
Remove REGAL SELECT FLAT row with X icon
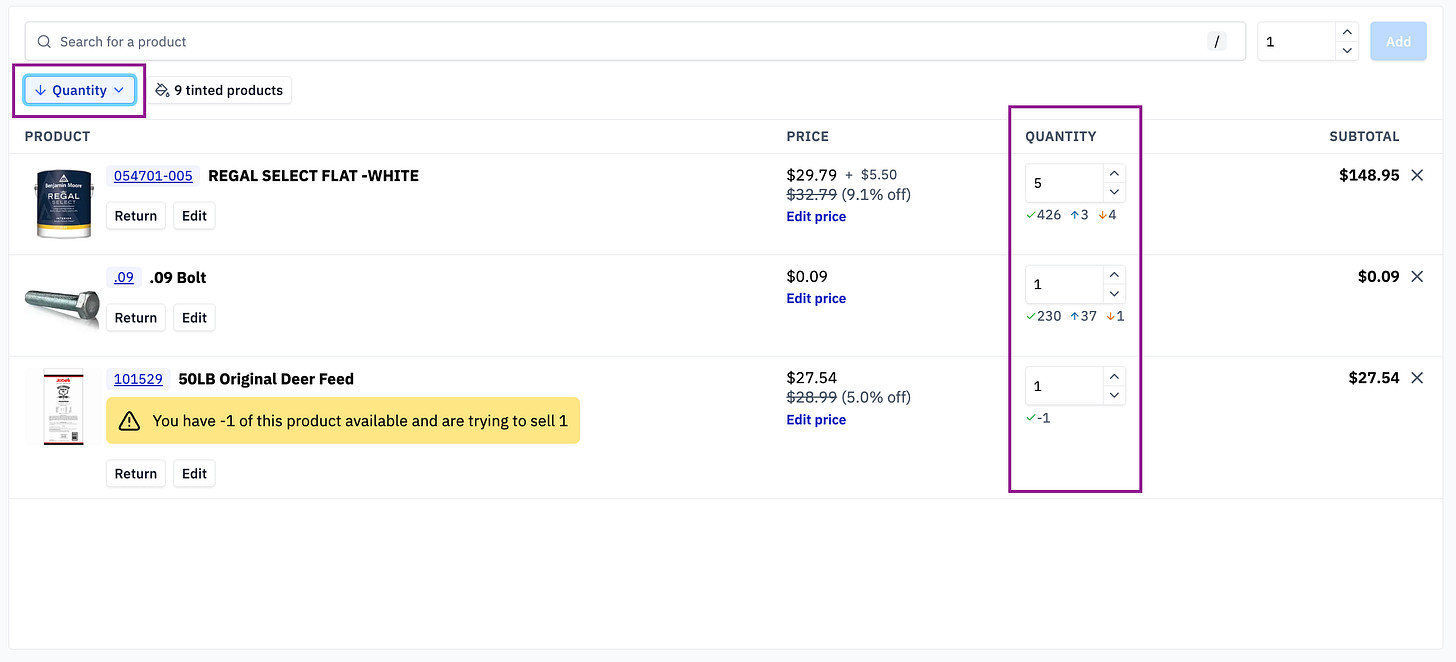click(1417, 175)
